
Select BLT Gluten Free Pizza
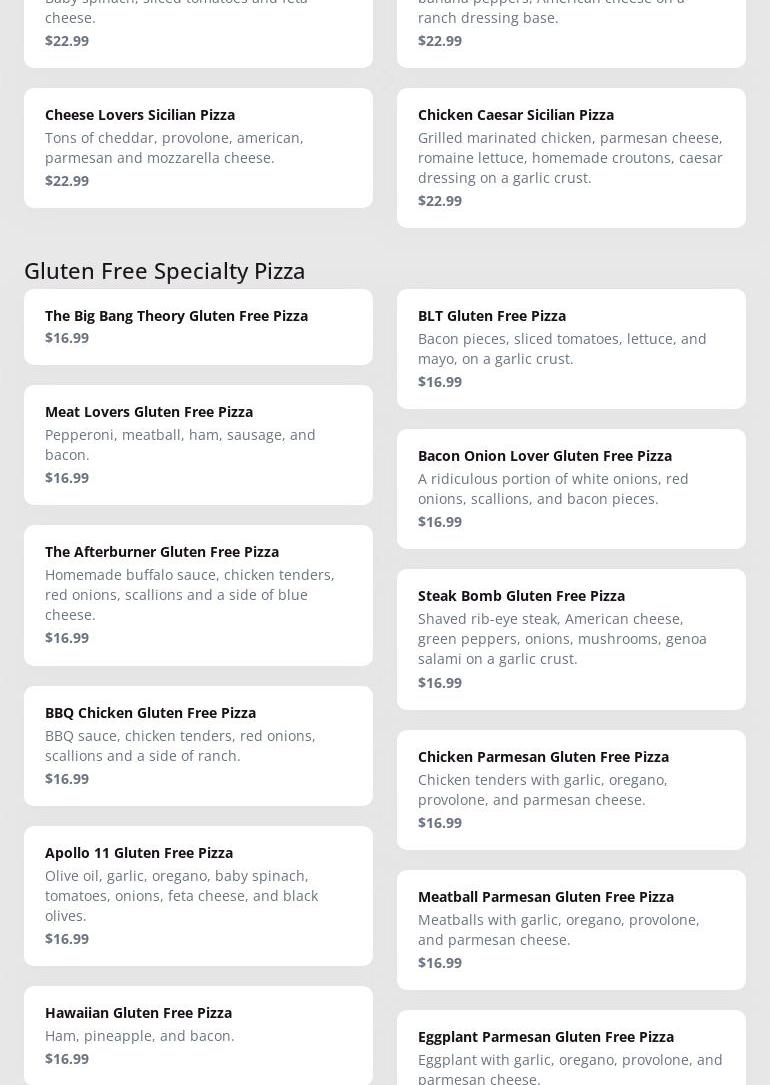491,316
